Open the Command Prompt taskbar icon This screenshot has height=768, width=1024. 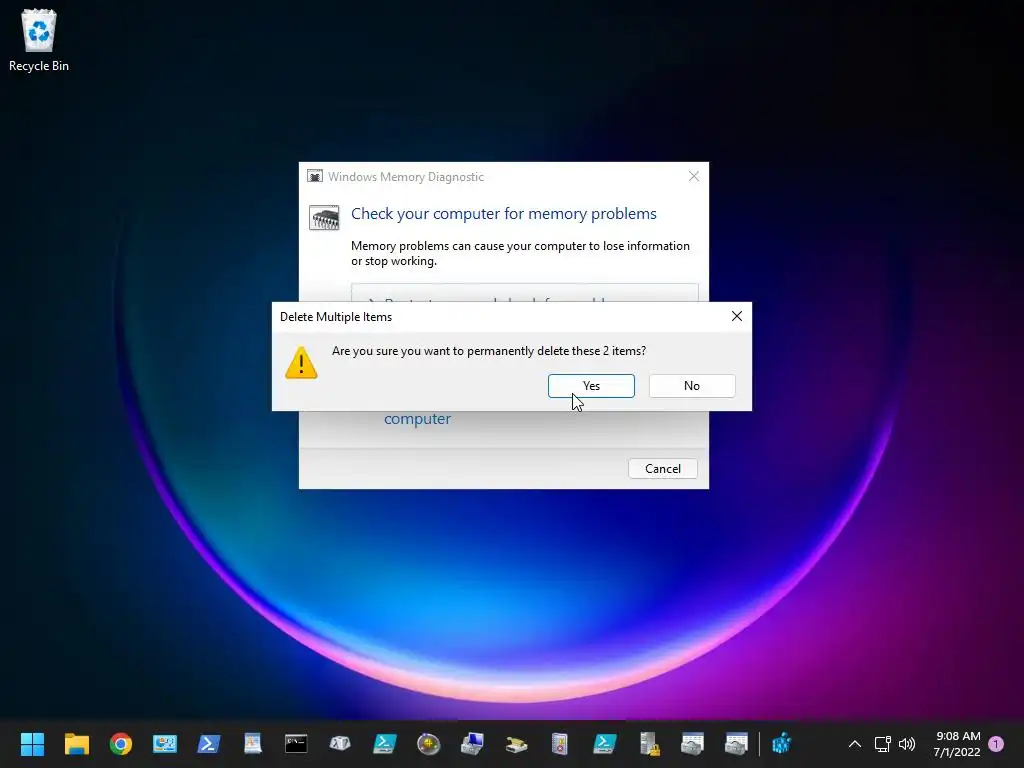(x=296, y=744)
